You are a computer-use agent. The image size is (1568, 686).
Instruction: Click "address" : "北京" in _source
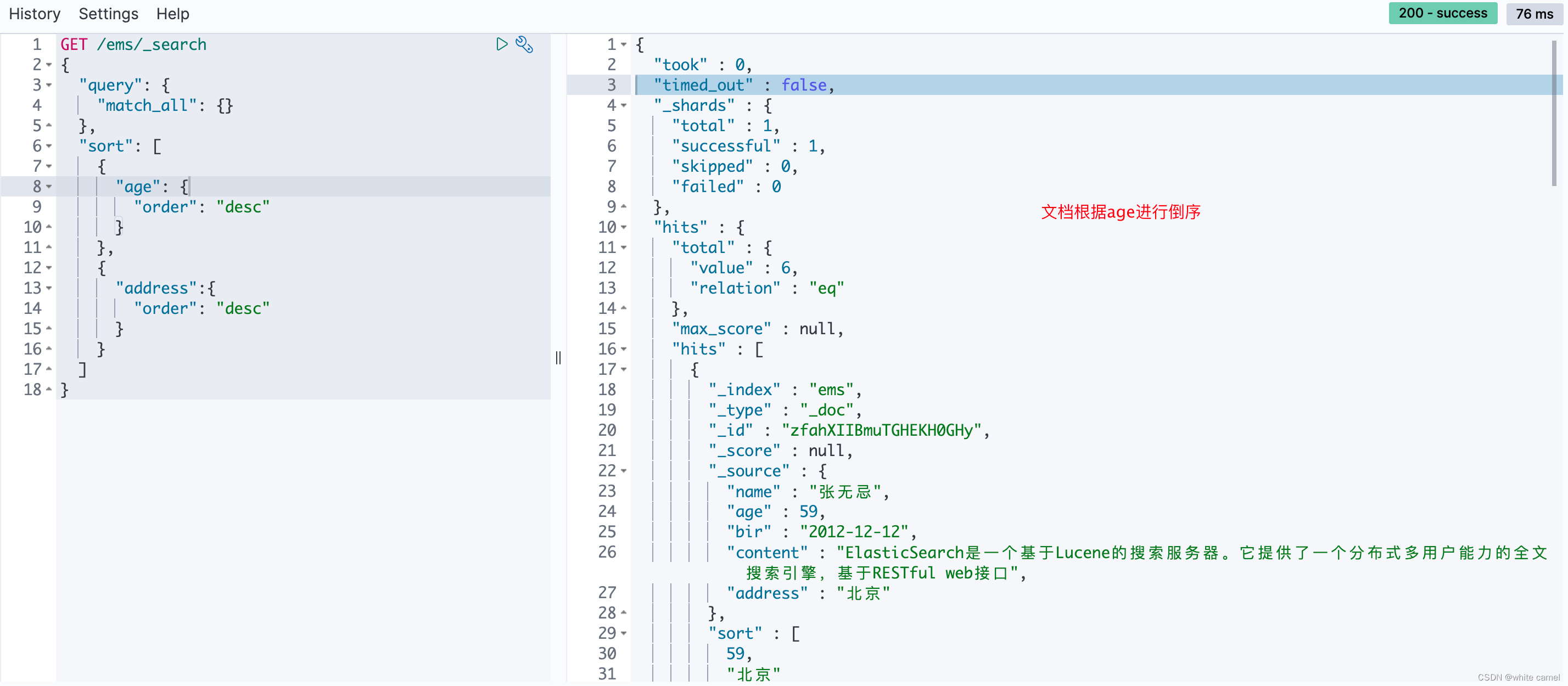pos(808,593)
